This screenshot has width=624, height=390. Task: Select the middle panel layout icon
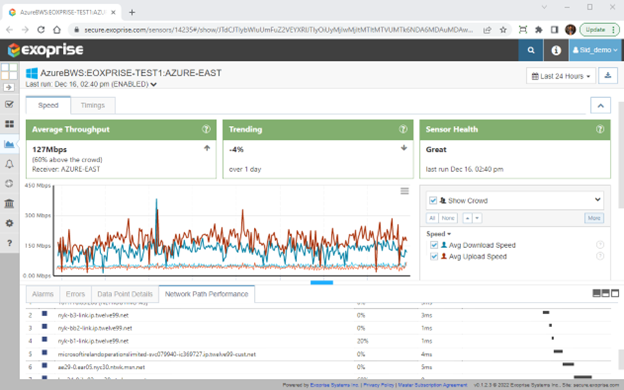click(605, 293)
